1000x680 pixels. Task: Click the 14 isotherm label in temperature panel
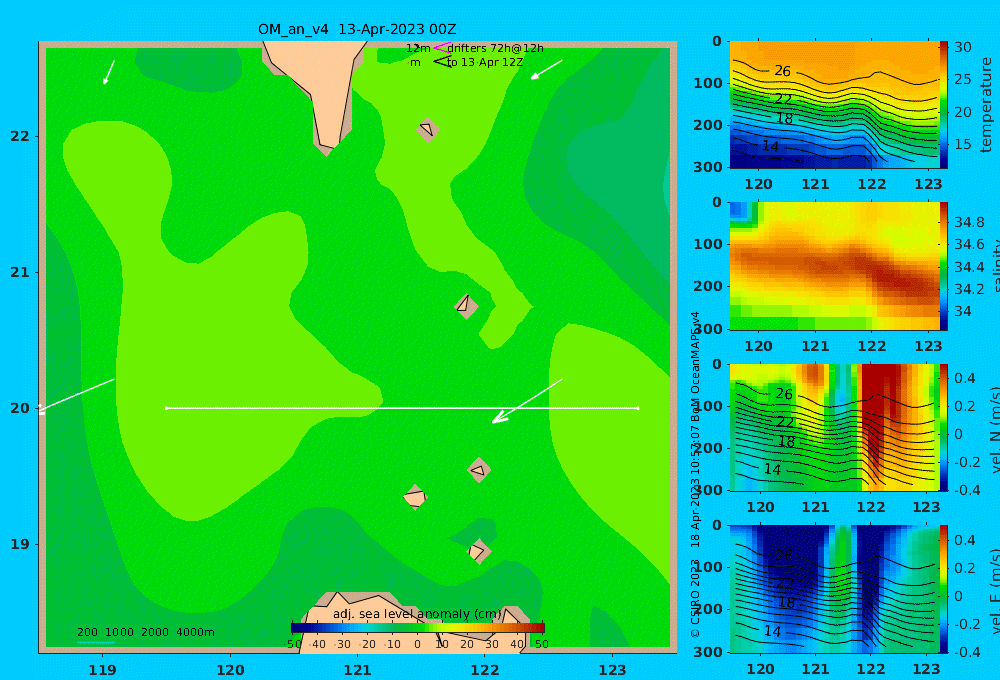click(770, 146)
